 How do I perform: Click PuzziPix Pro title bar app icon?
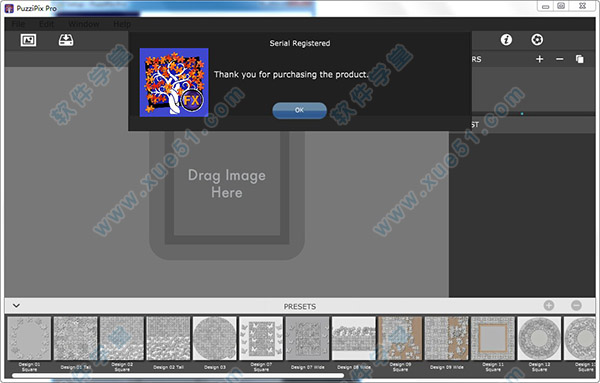click(x=9, y=8)
